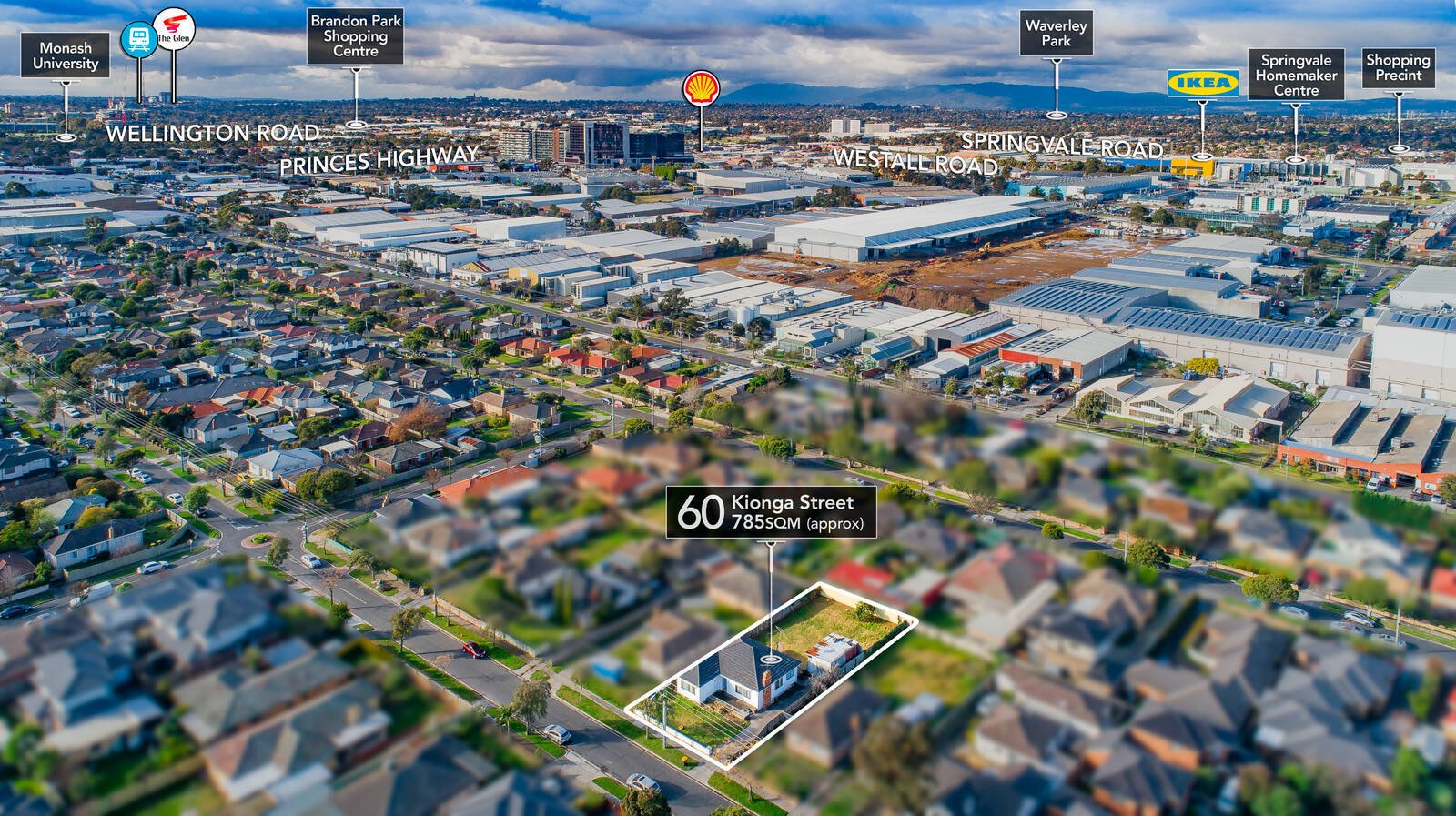Click the Westall Road text

tap(915, 161)
